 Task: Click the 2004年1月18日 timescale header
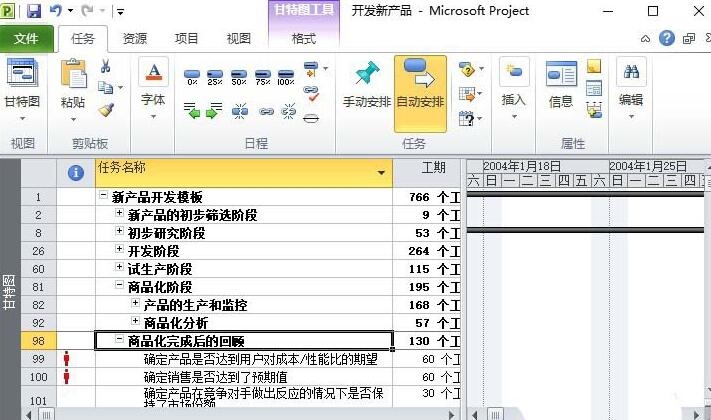(x=521, y=166)
